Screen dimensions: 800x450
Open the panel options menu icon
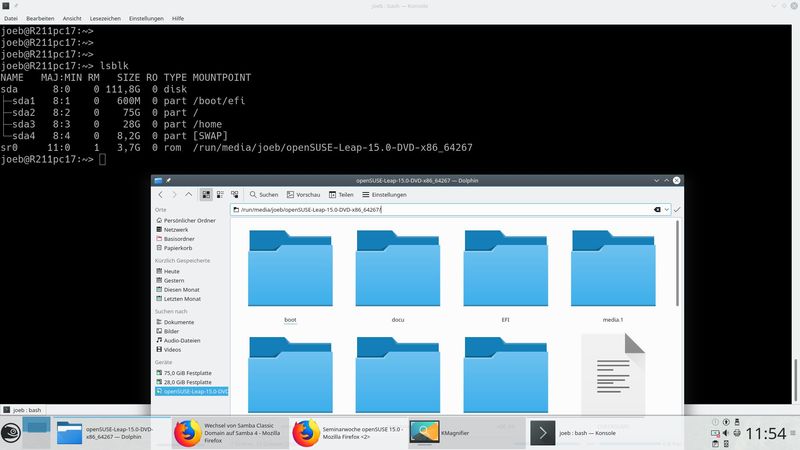[793, 433]
